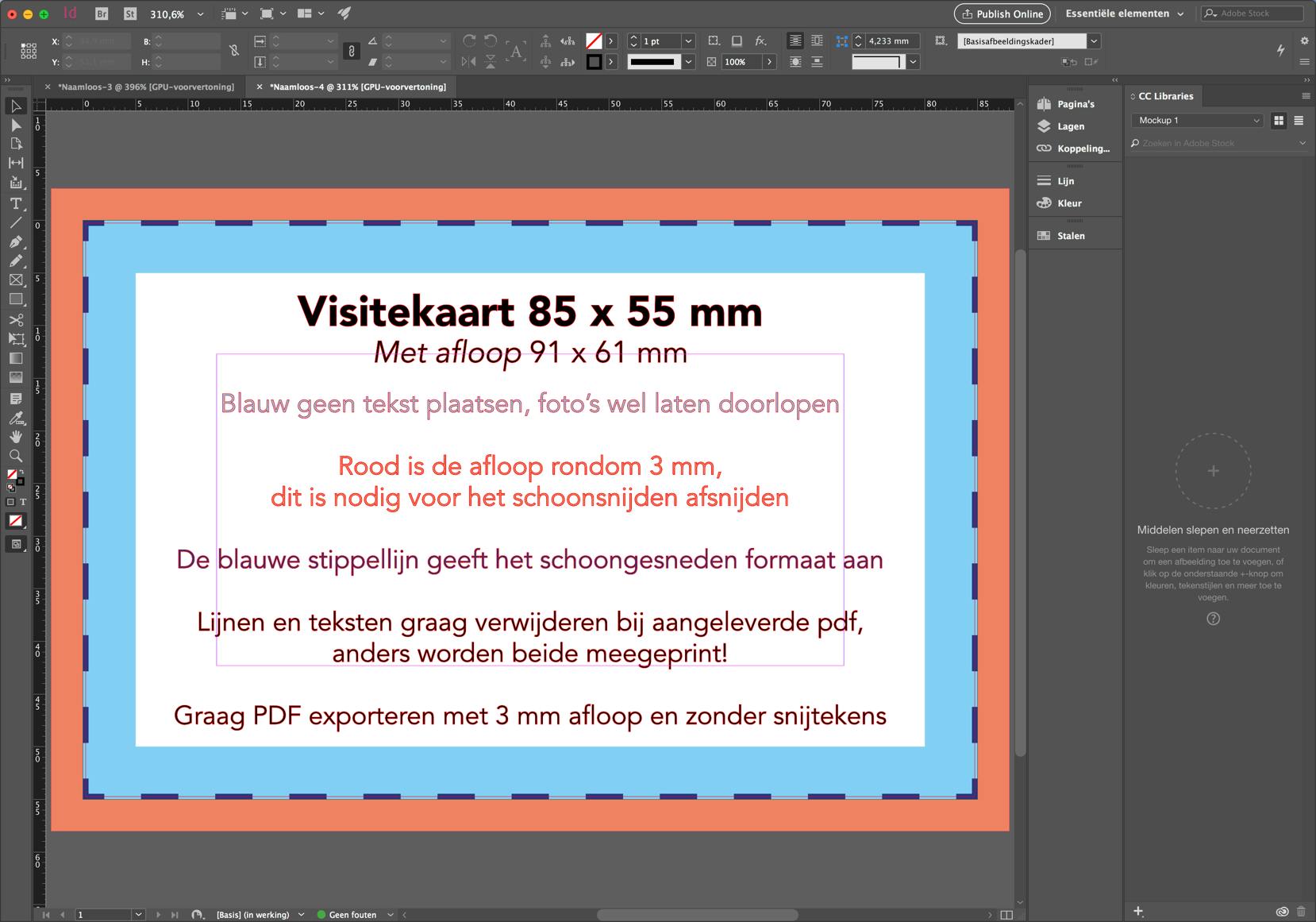Viewport: 1316px width, 922px height.
Task: Expand the Mockup 1 library dropdown
Action: [x=1197, y=121]
